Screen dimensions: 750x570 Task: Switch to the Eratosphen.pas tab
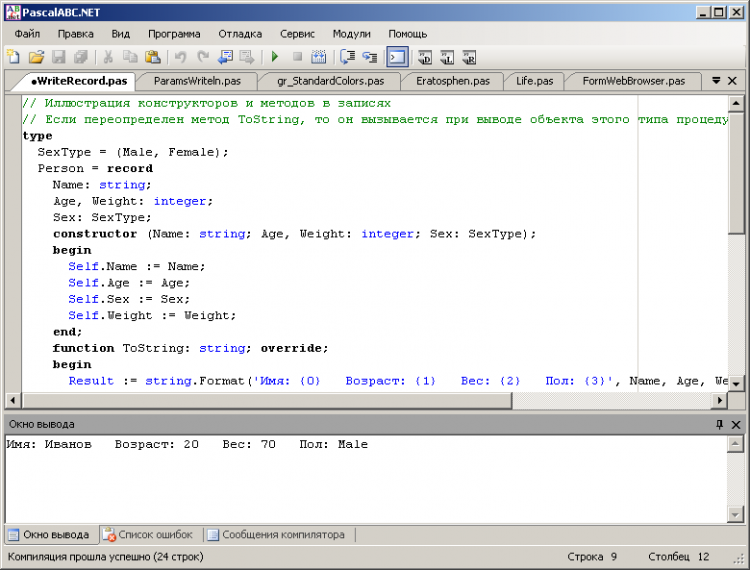[x=452, y=80]
